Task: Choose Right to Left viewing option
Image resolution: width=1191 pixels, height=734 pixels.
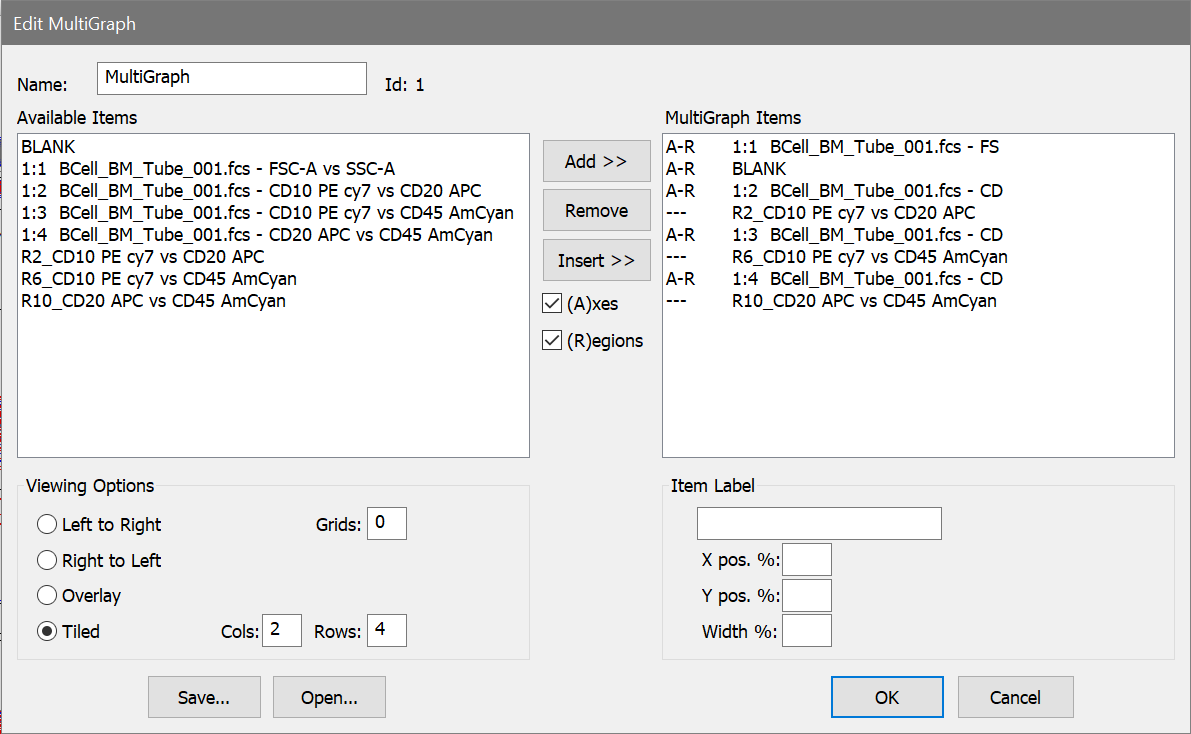Action: tap(47, 561)
